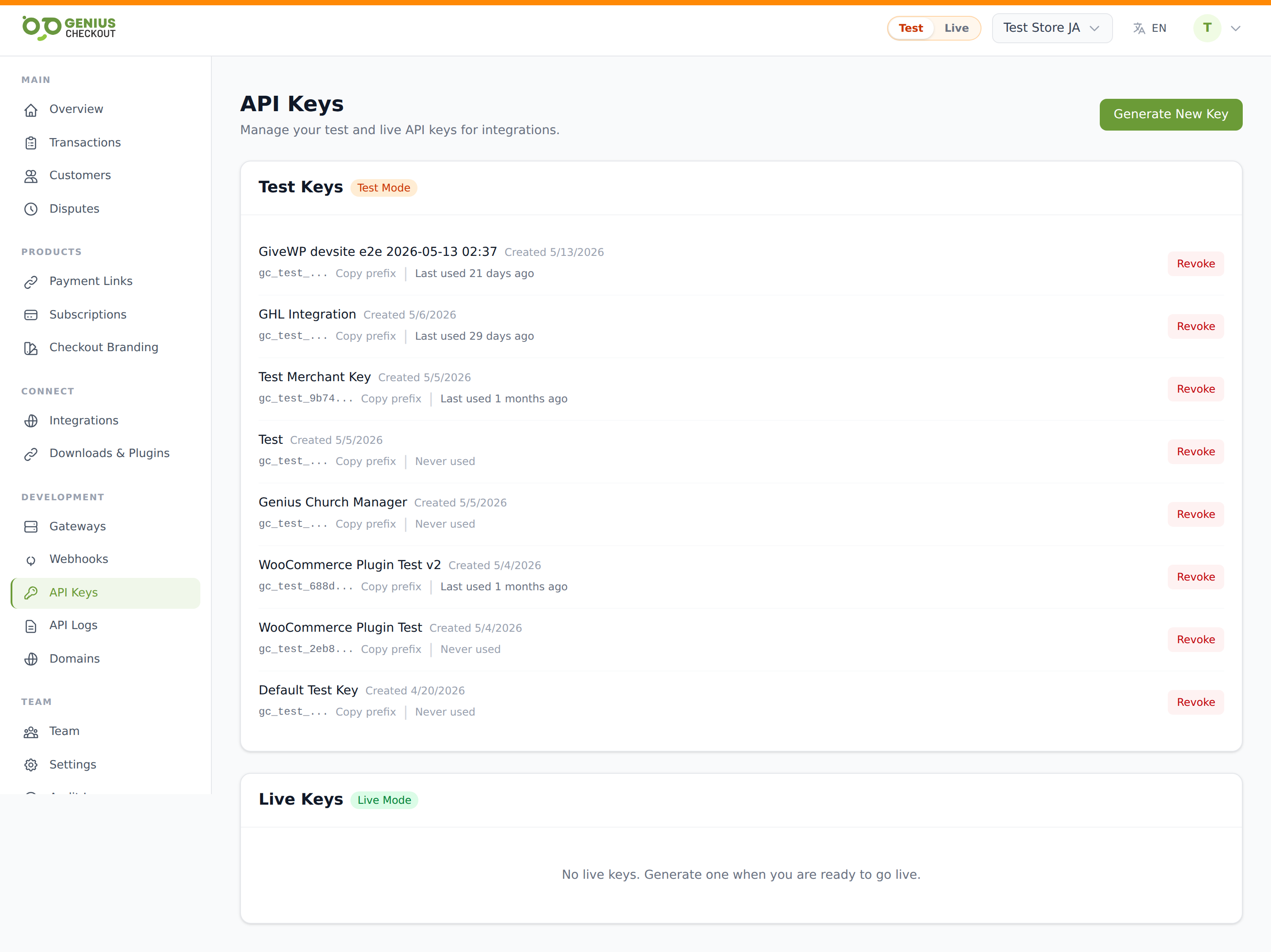Viewport: 1271px width, 952px height.
Task: Click the Integrations globe icon
Action: click(31, 421)
